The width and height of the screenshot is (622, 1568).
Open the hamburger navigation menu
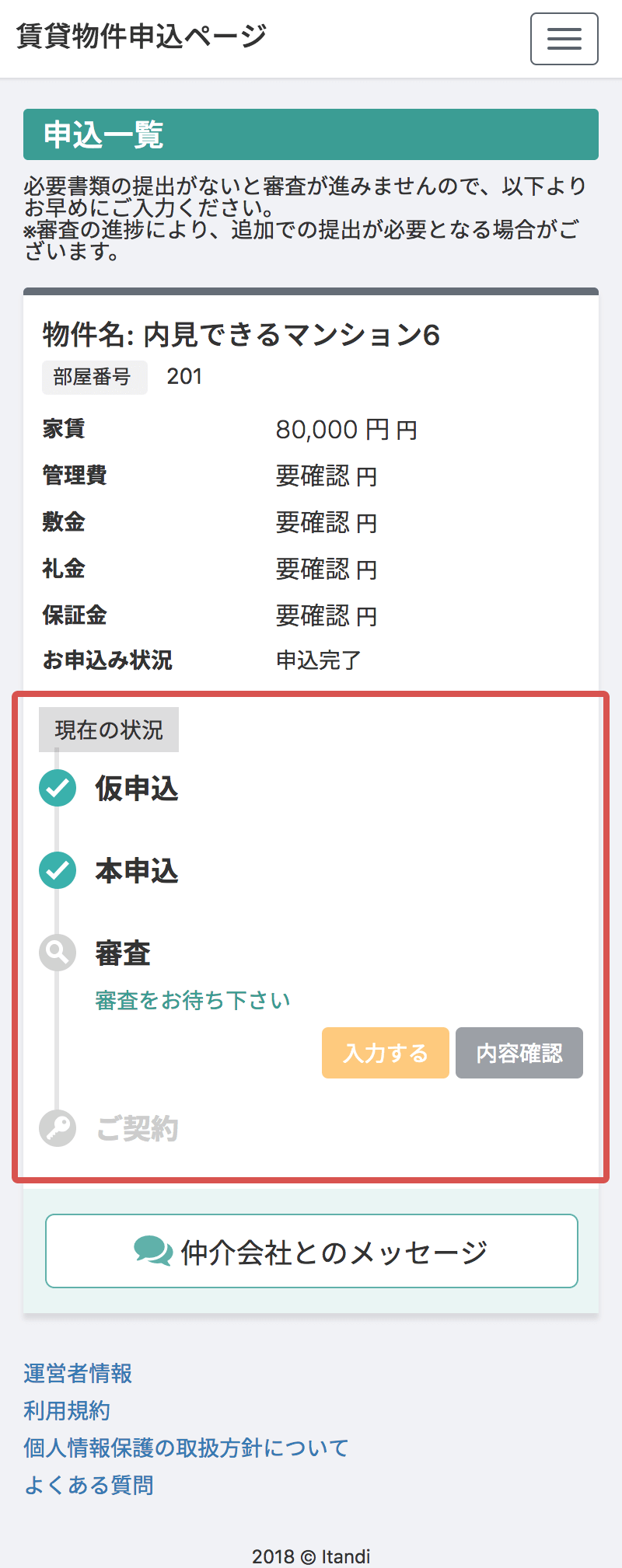coord(564,39)
